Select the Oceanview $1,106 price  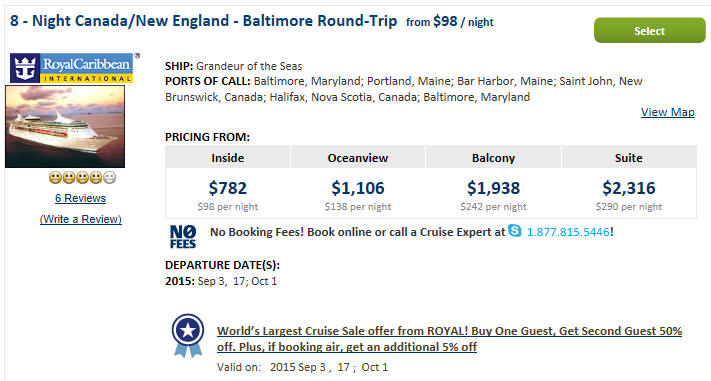coord(358,188)
